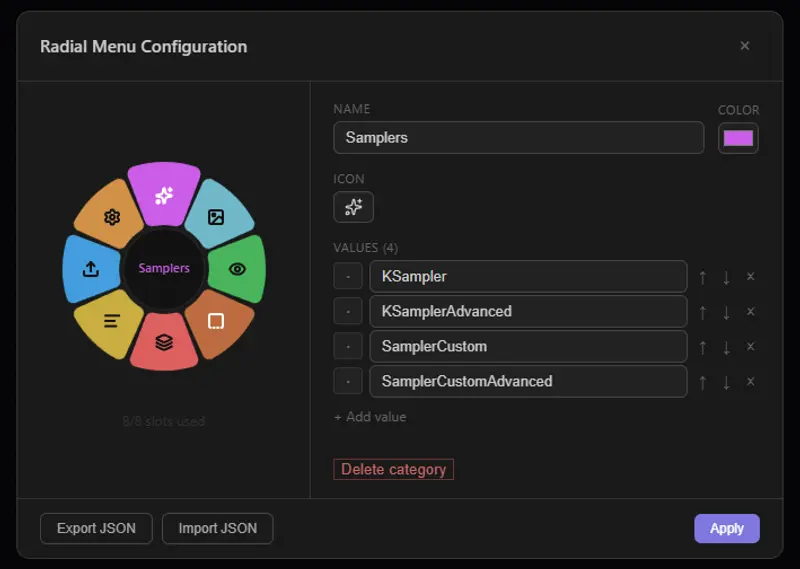800x569 pixels.
Task: Select the green eye radial segment
Action: pyautogui.click(x=238, y=269)
